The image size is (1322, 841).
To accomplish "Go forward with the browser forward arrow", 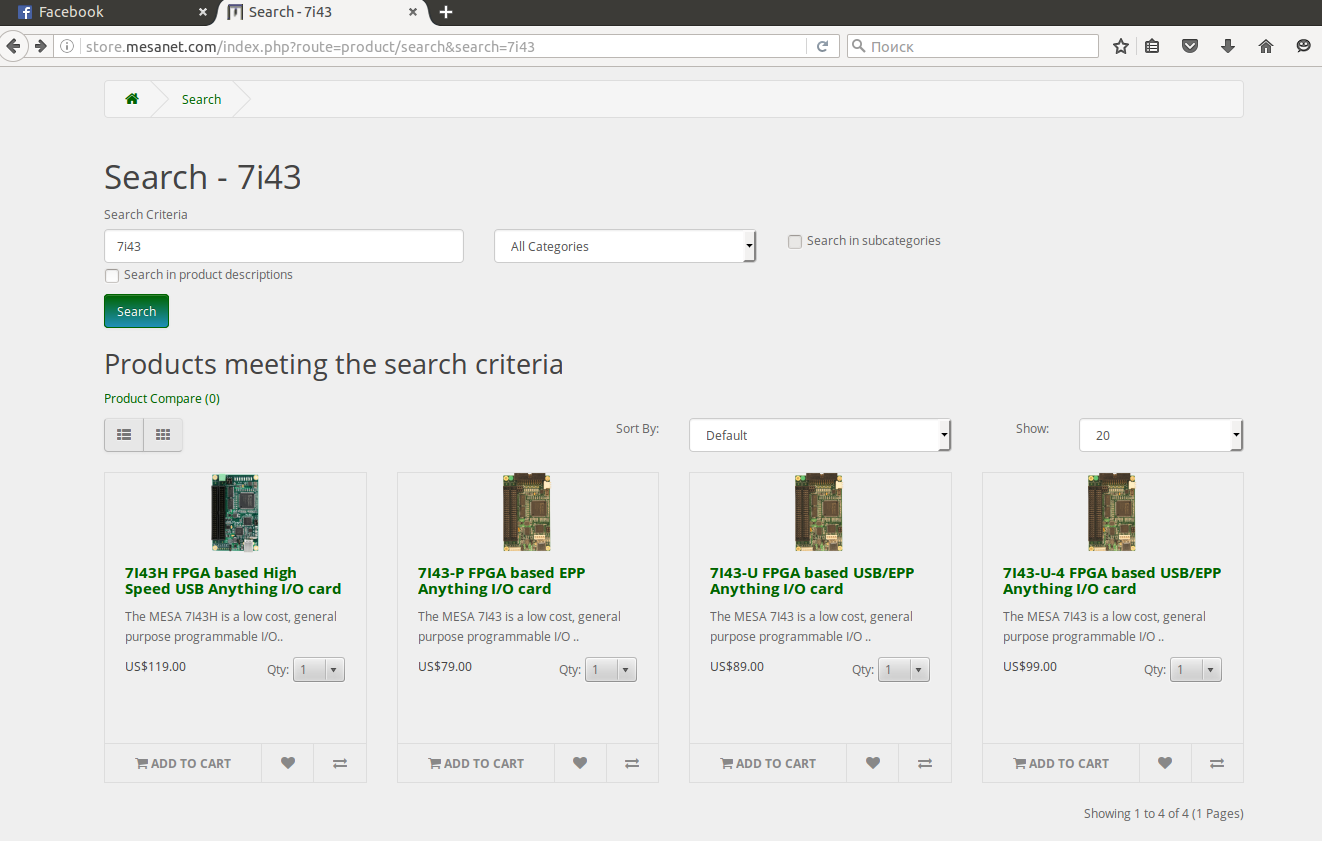I will 40,46.
